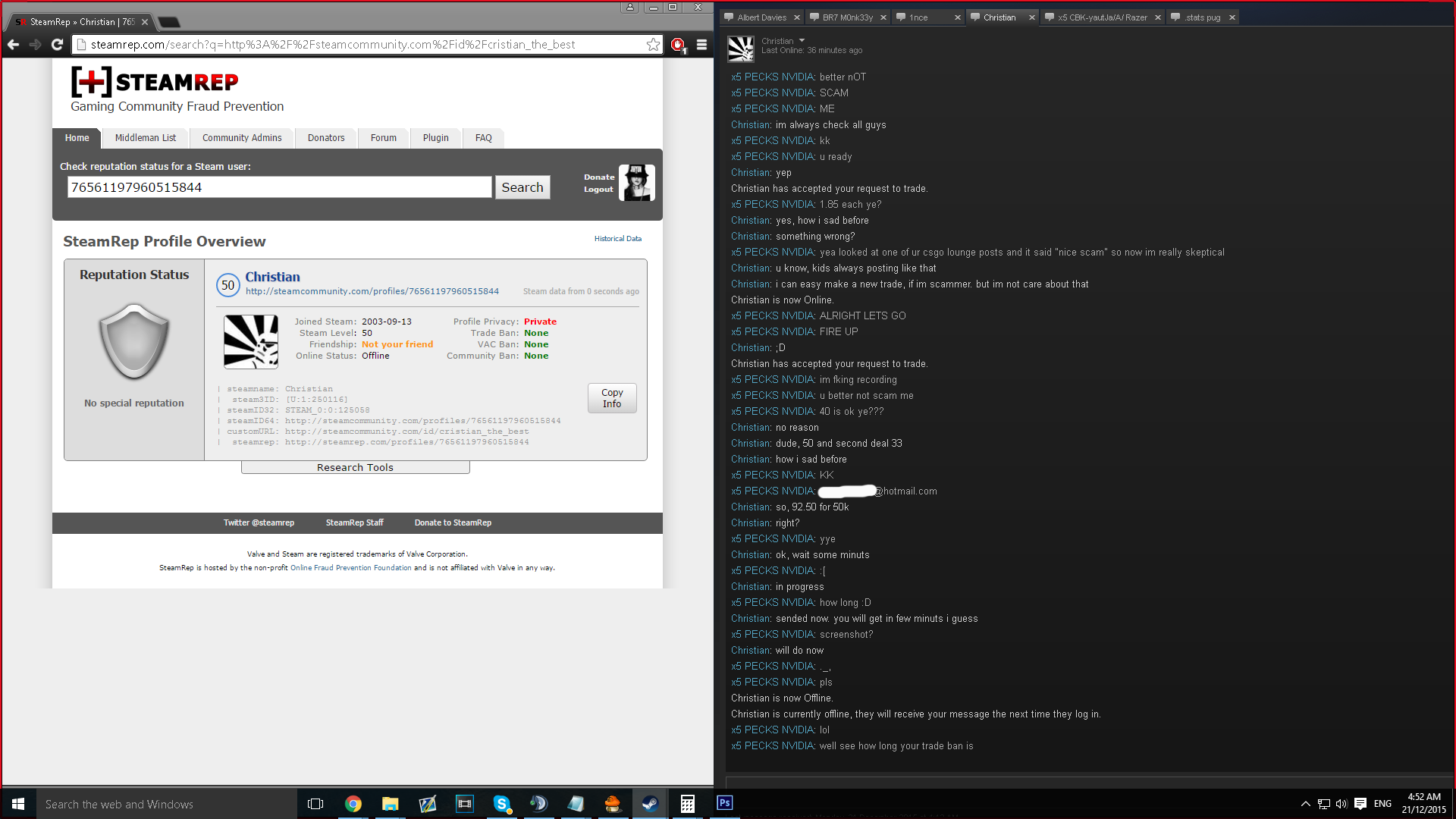The image size is (1456, 819).
Task: Switch to the BR7 M0nk33y chat tab
Action: click(x=848, y=17)
